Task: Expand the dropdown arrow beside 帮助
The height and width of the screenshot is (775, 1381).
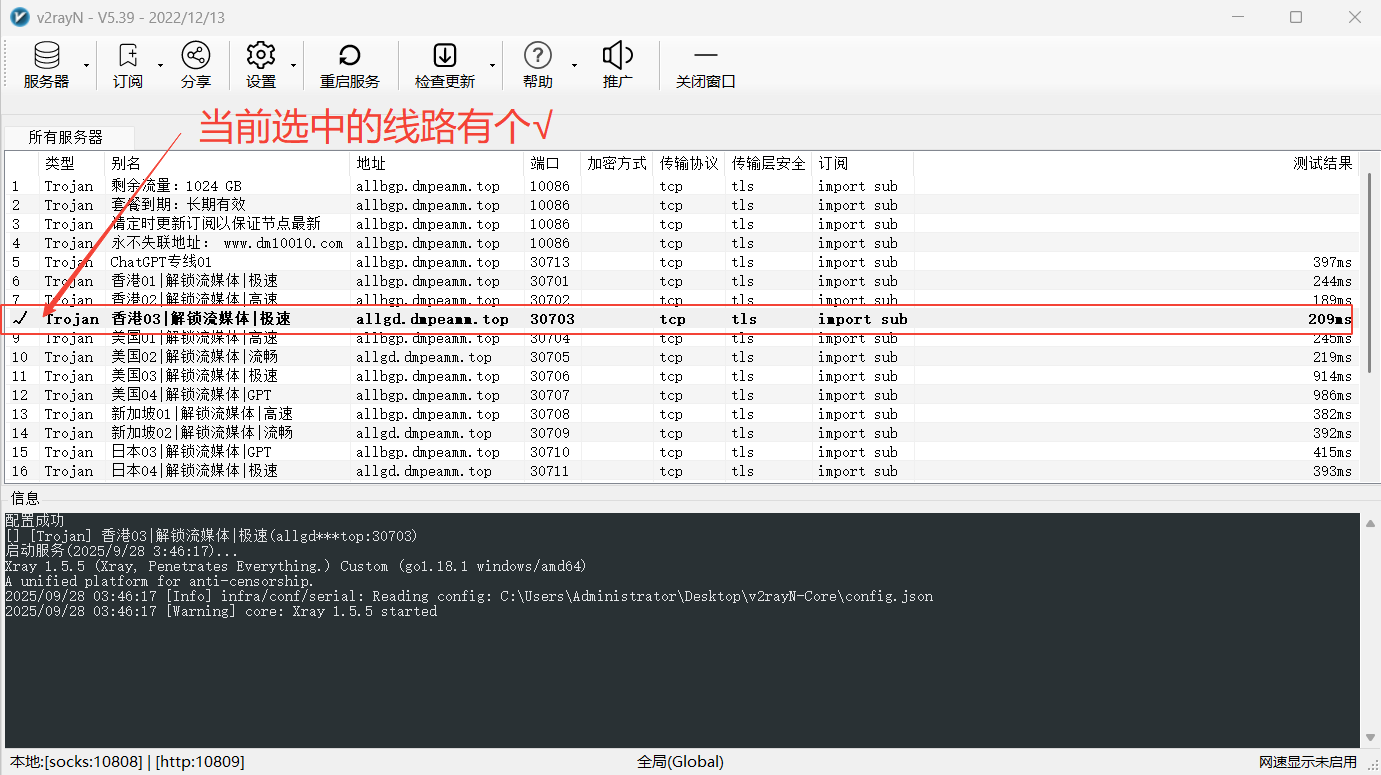Action: point(575,66)
